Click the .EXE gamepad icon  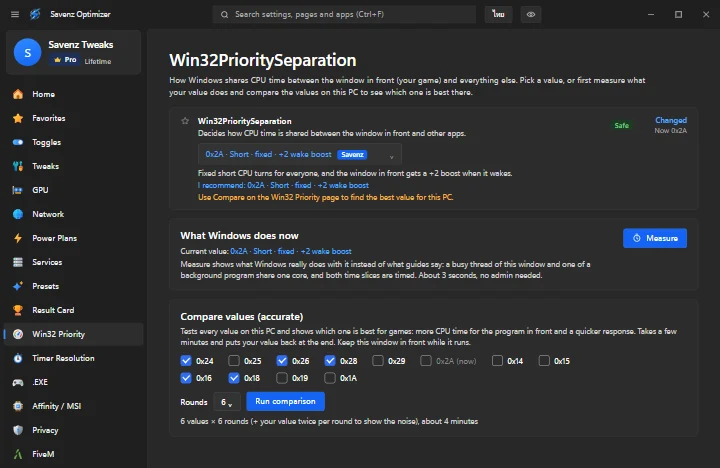[x=18, y=382]
